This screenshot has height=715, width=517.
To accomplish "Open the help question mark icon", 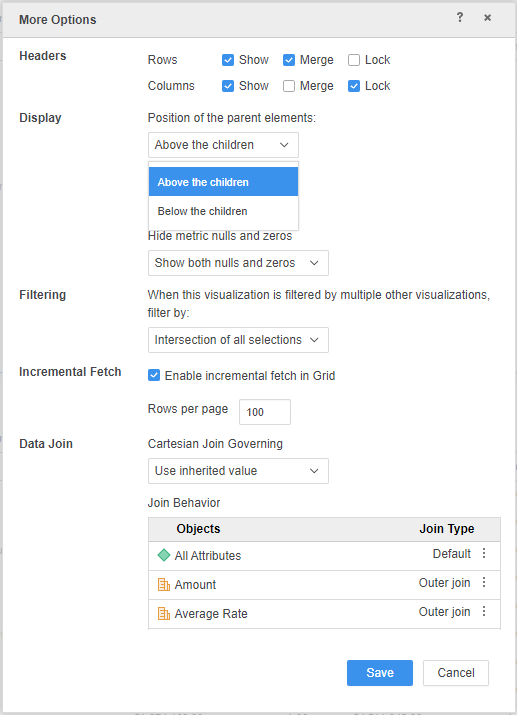I will [460, 17].
